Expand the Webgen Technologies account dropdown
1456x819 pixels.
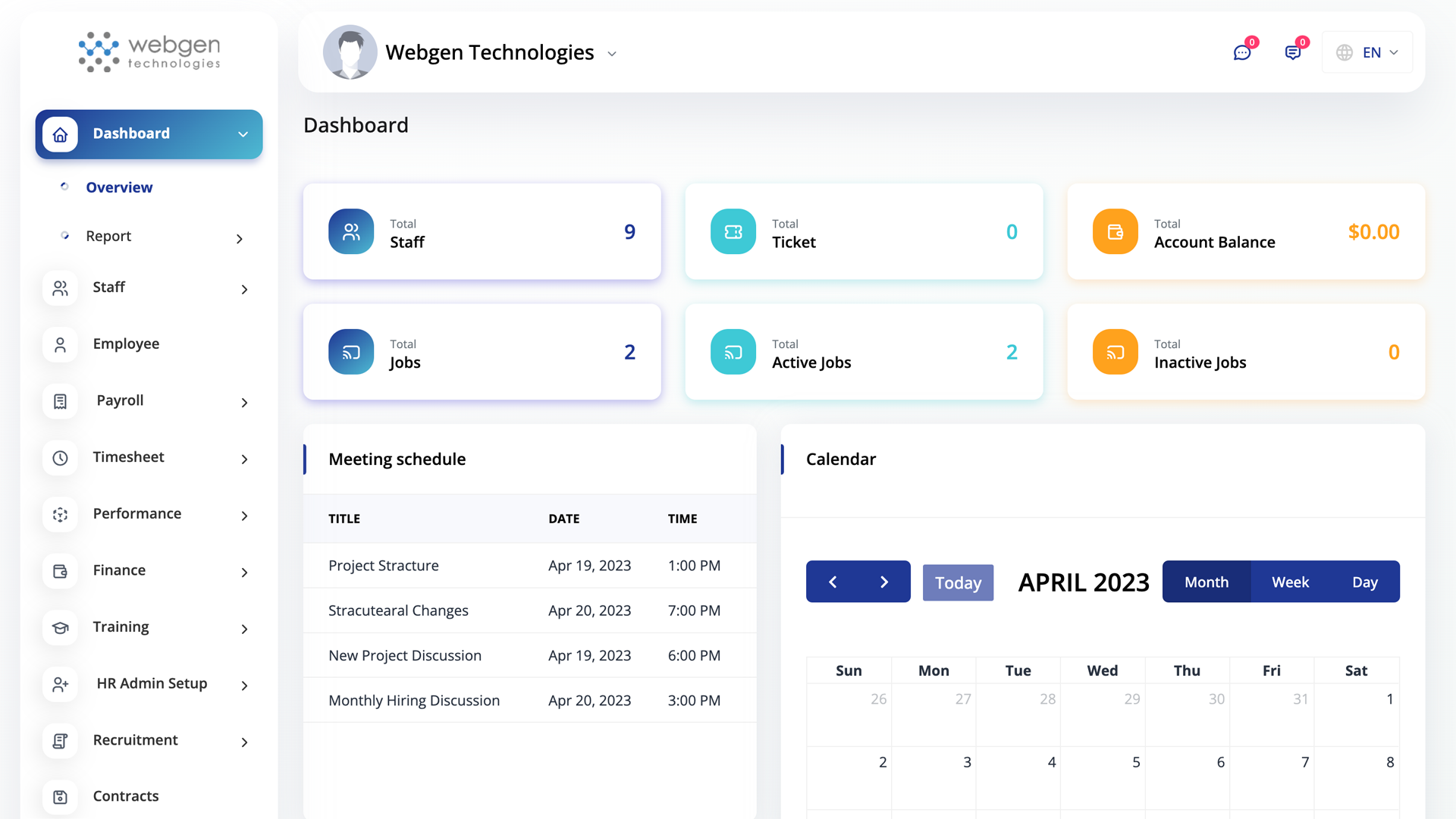pyautogui.click(x=612, y=54)
